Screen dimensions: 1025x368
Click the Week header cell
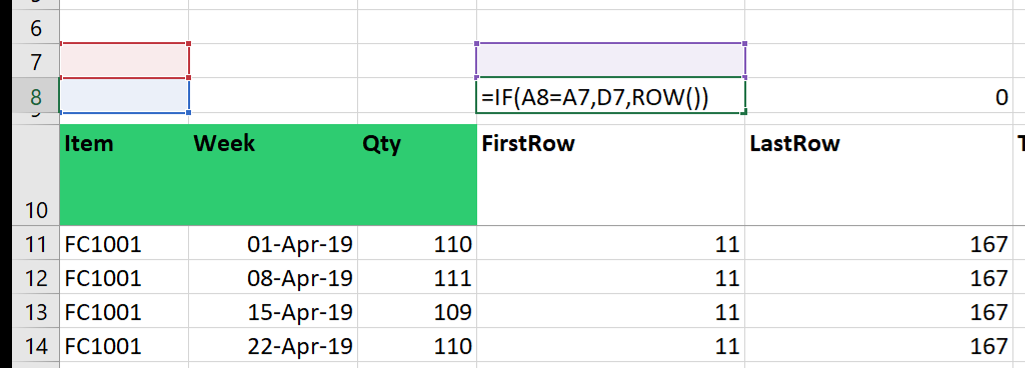click(273, 175)
